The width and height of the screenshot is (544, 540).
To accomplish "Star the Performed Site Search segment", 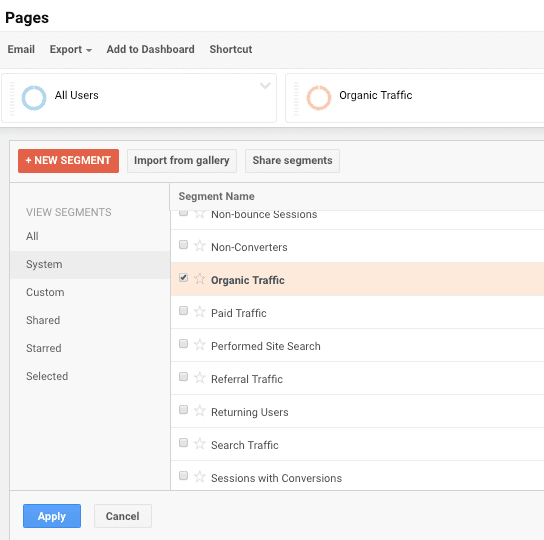I will click(199, 345).
